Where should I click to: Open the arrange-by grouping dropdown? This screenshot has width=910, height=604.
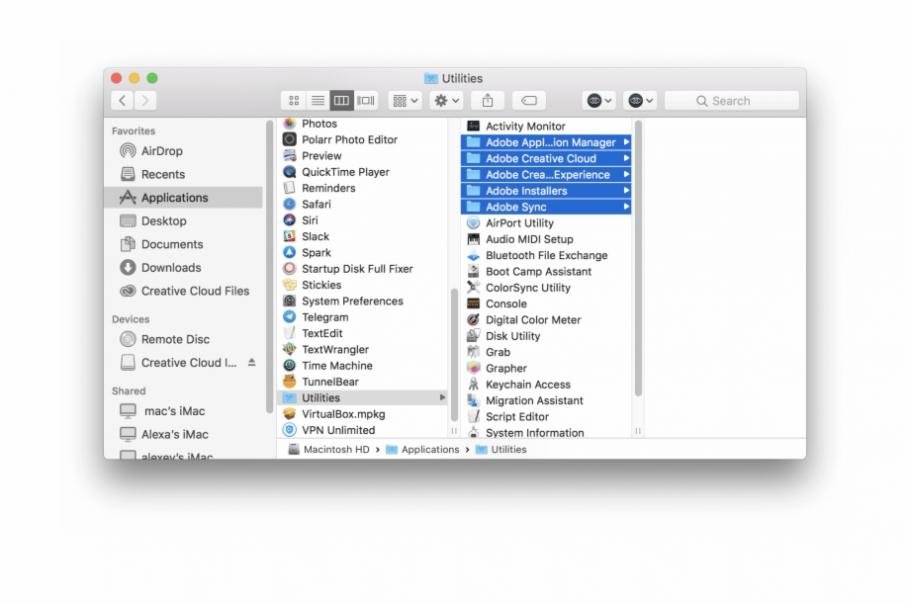[405, 101]
